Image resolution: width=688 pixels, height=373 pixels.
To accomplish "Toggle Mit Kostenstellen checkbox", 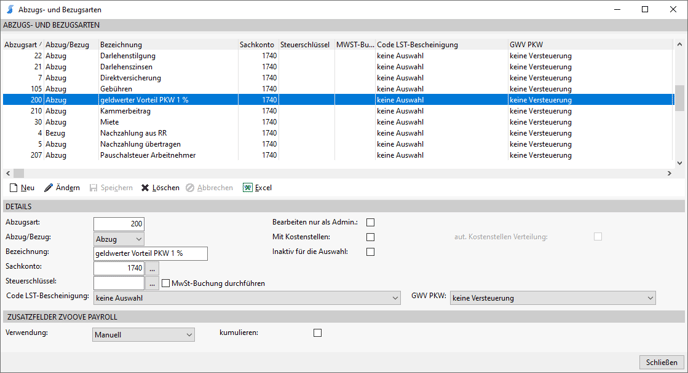I will [370, 237].
